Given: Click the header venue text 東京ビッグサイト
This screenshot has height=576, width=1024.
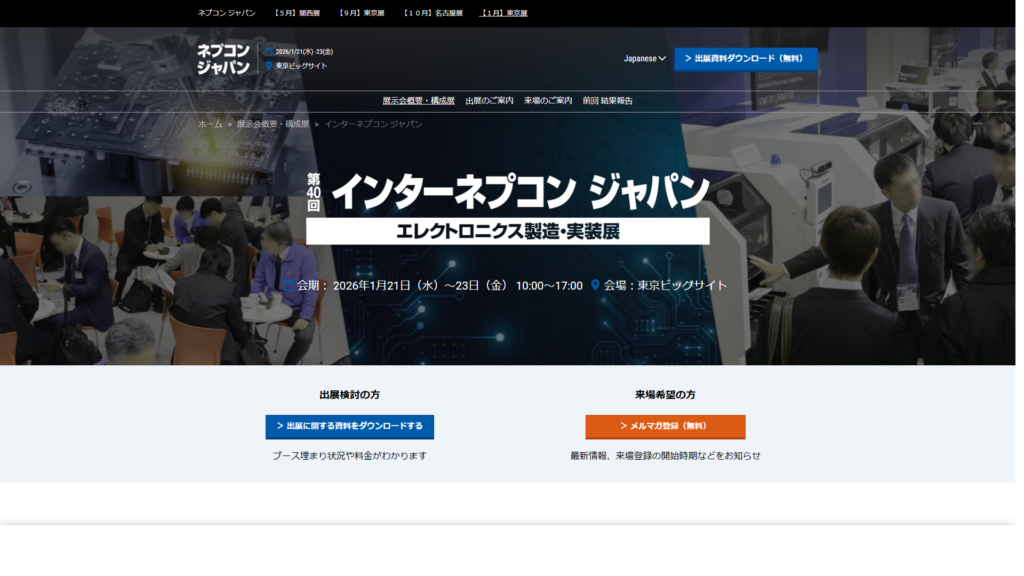Looking at the screenshot, I should (301, 66).
